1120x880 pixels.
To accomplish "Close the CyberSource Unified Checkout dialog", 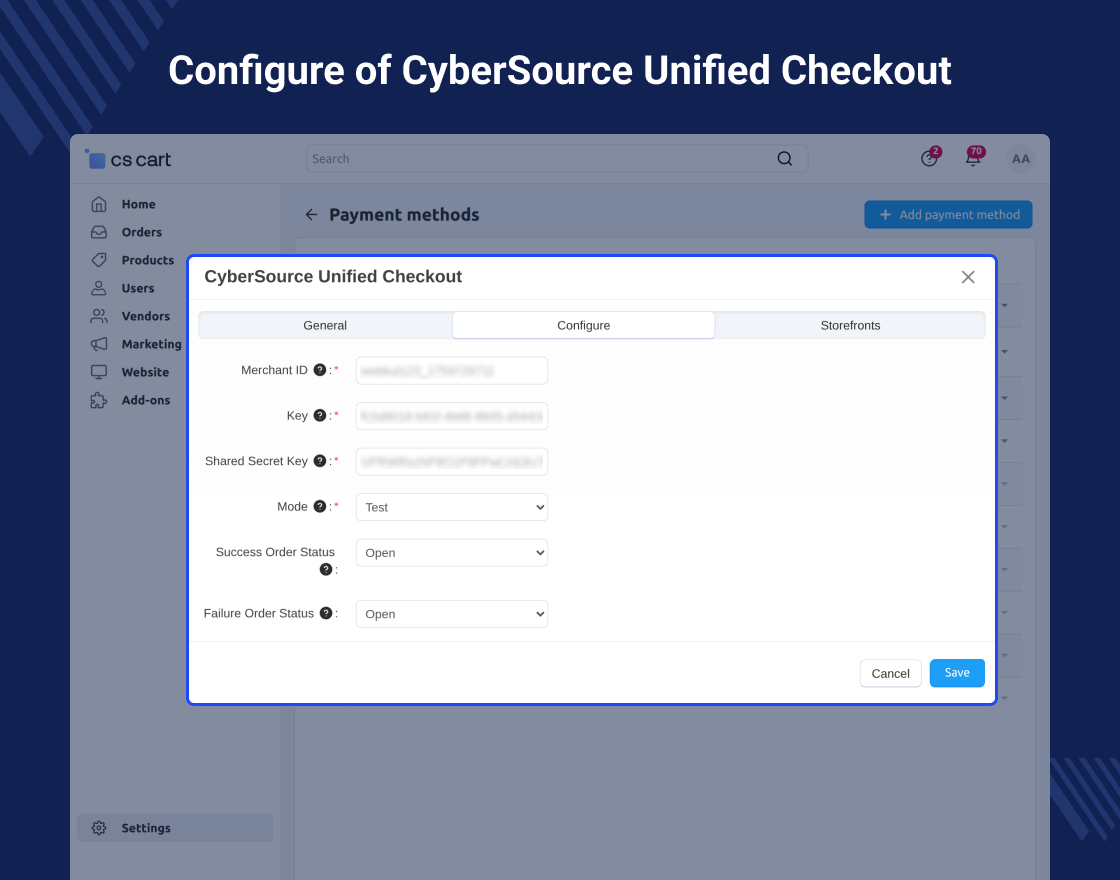I will (968, 277).
